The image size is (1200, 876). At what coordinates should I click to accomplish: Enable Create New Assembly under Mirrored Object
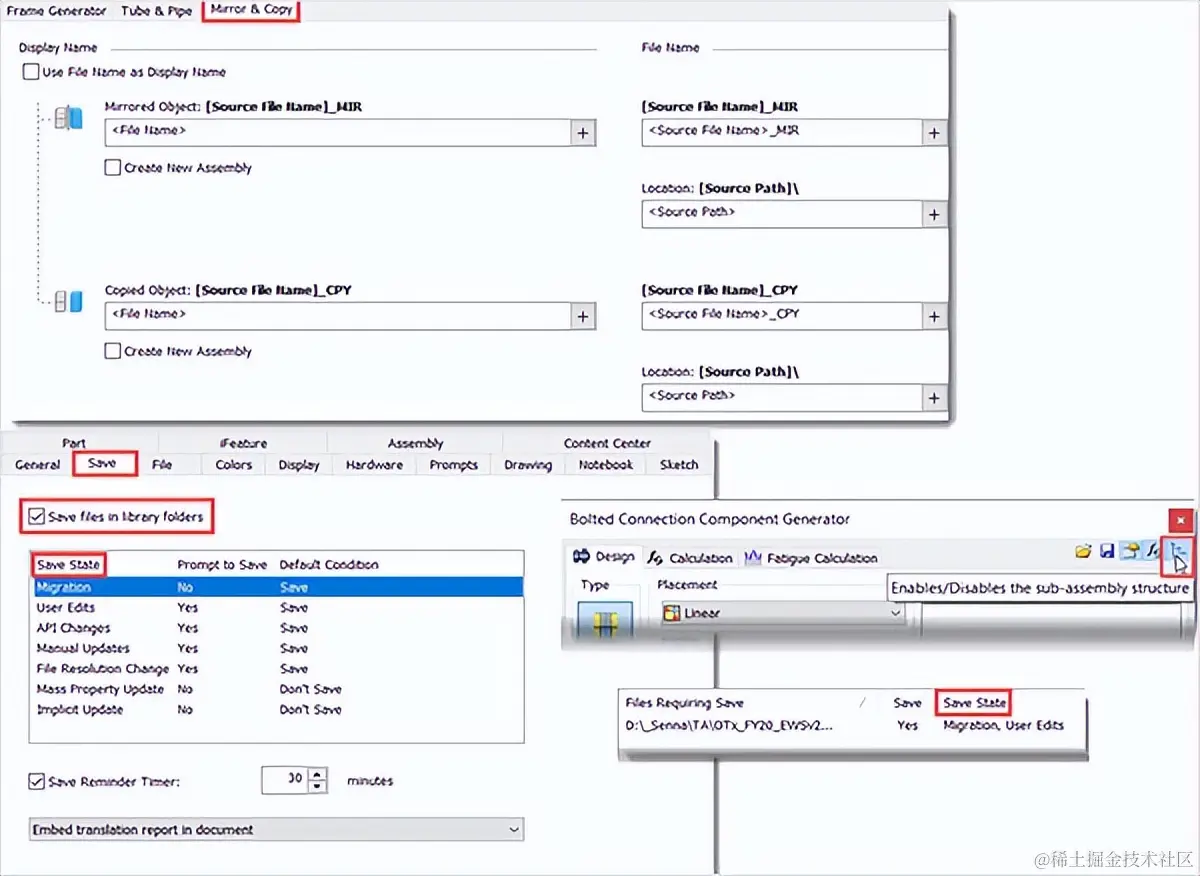coord(112,168)
